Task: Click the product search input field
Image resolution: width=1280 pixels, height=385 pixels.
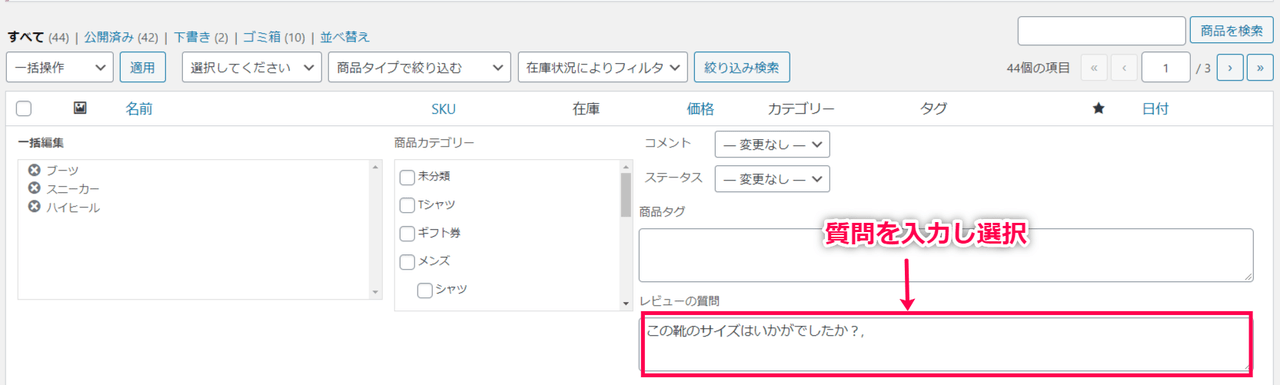Action: pyautogui.click(x=1101, y=30)
